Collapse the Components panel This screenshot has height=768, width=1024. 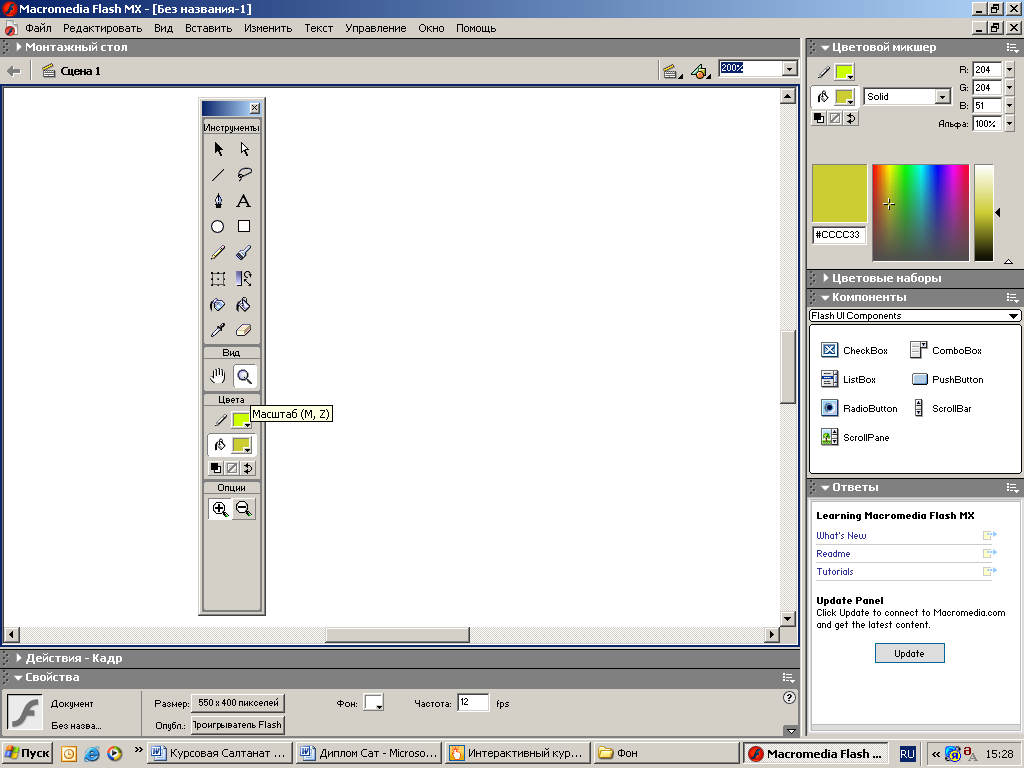click(x=825, y=298)
